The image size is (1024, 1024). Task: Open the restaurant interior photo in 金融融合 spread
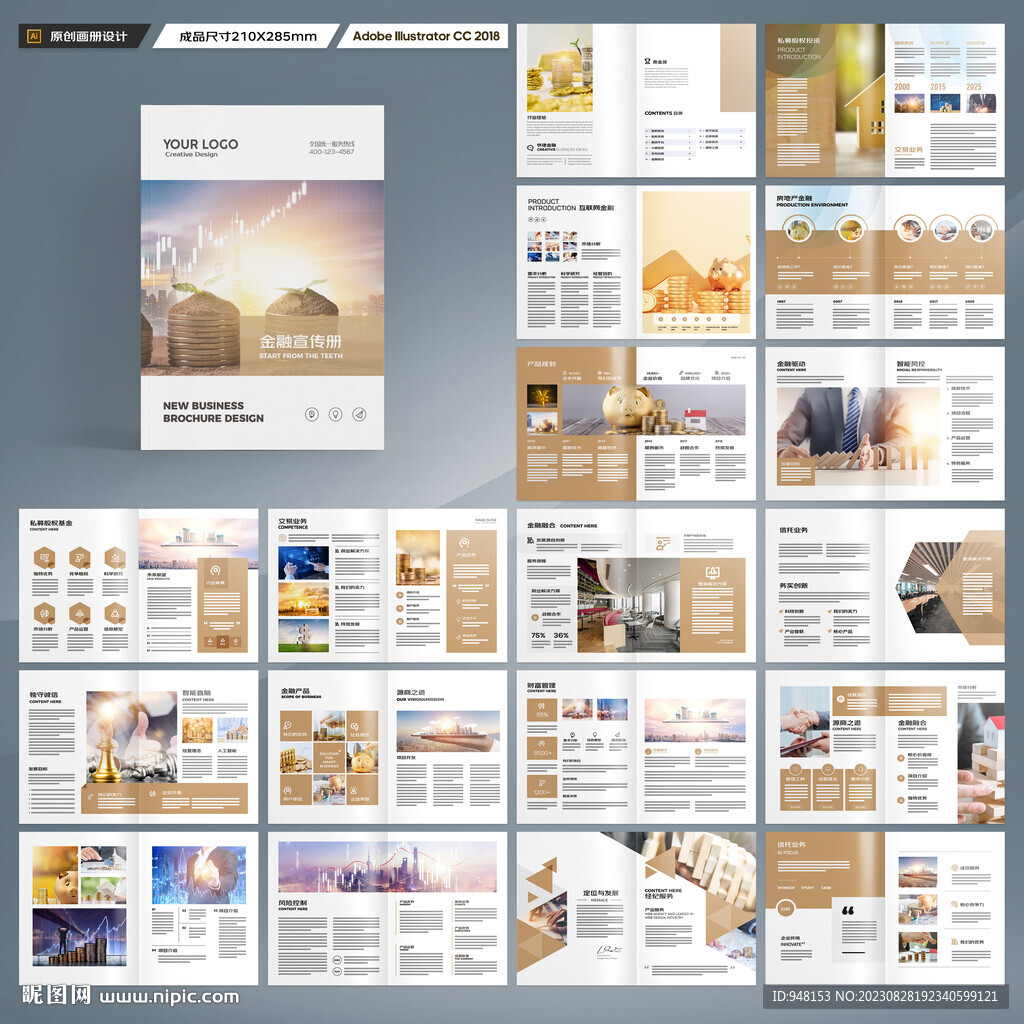[x=628, y=605]
